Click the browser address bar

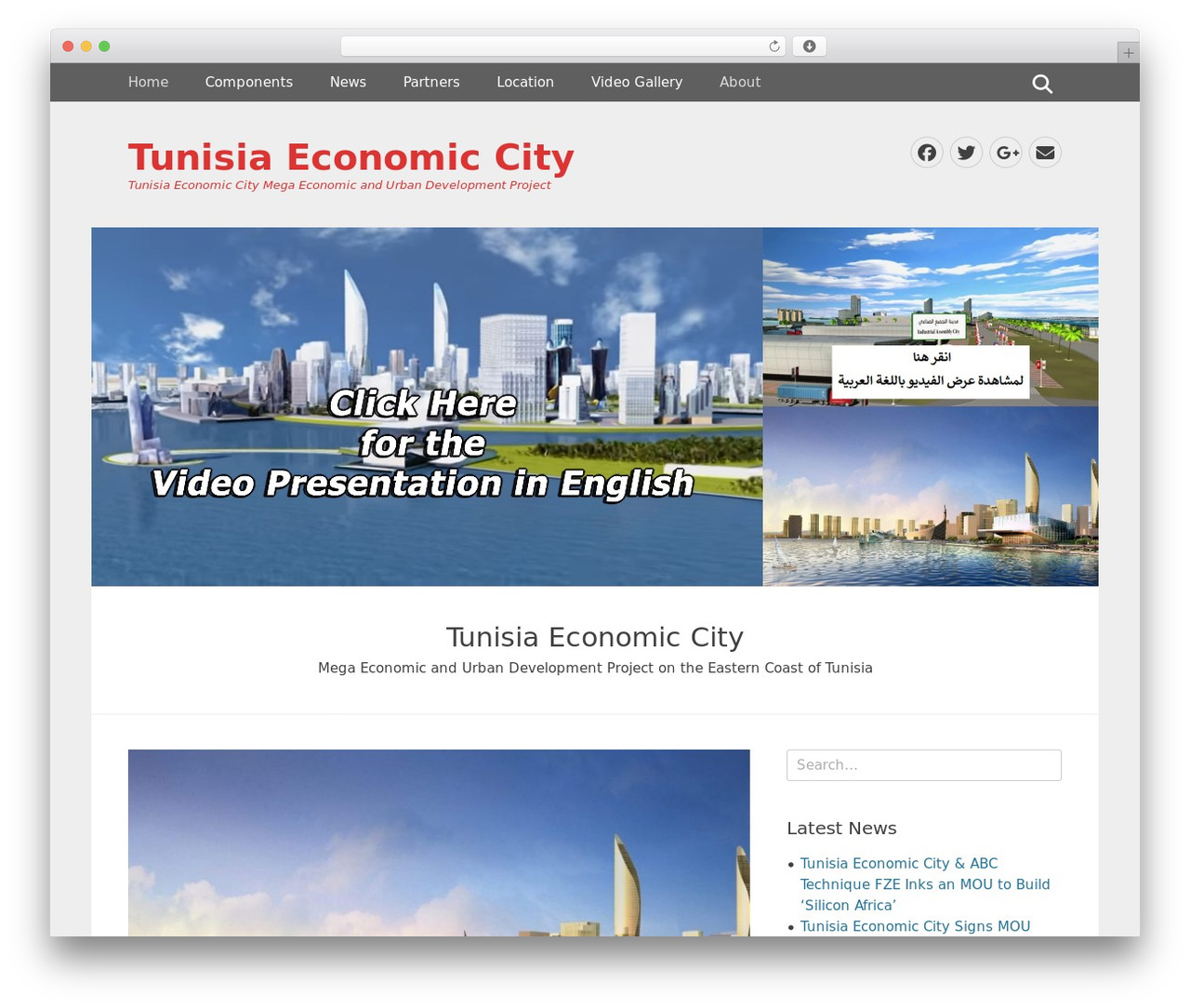(x=563, y=46)
